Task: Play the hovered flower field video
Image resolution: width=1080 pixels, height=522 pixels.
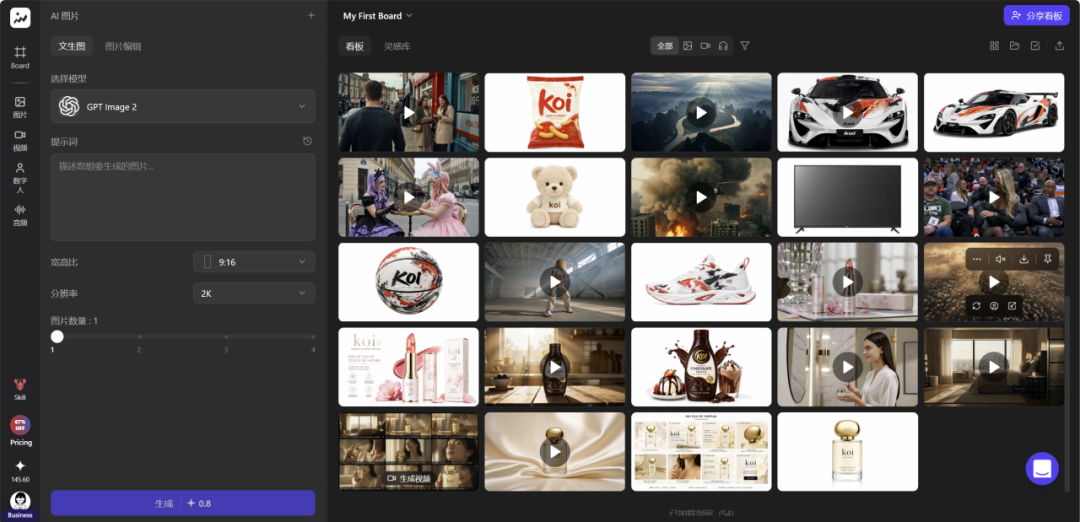Action: point(994,282)
